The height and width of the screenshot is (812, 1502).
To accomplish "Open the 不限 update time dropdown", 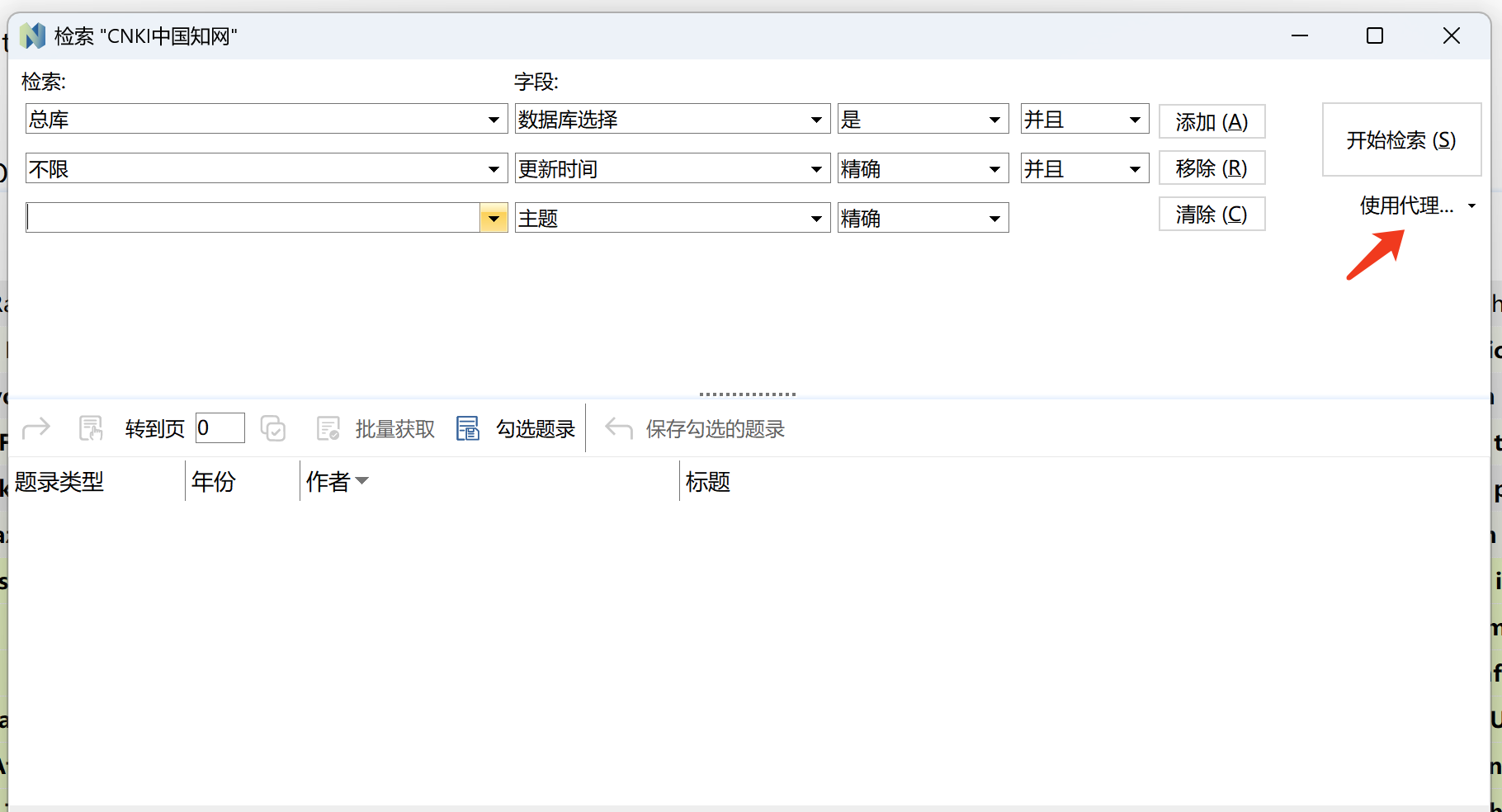I will click(x=494, y=169).
